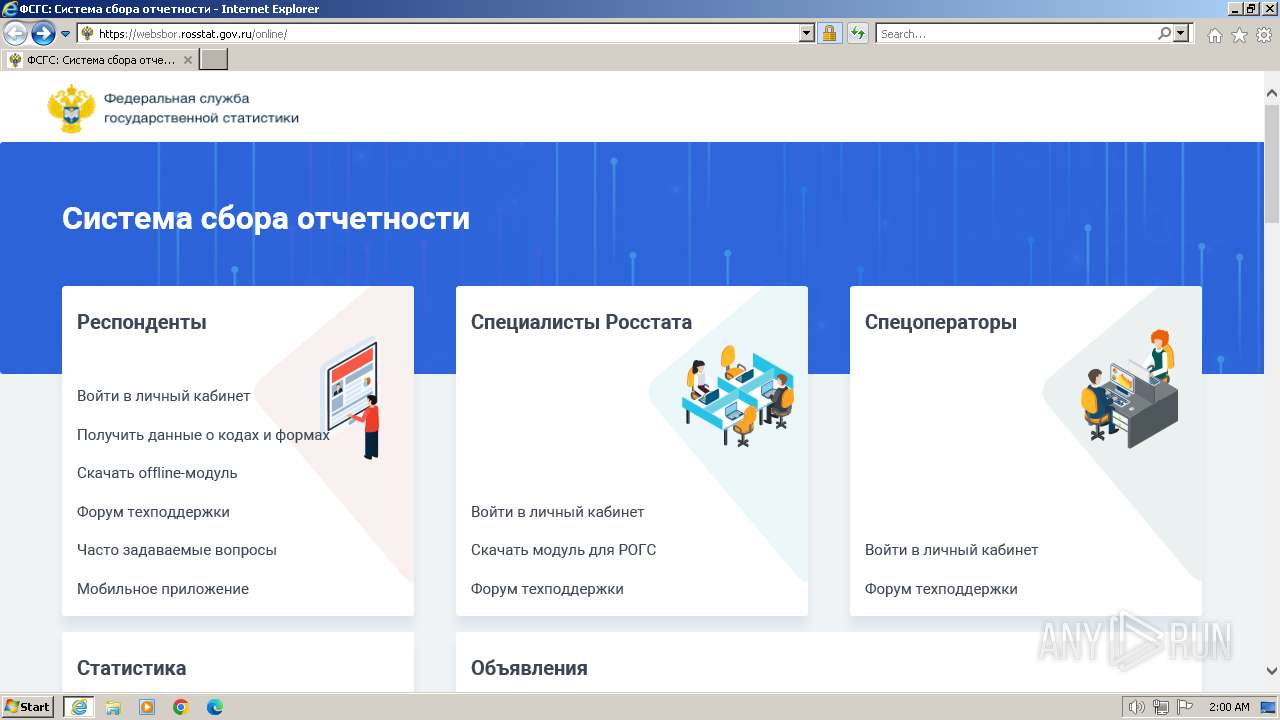This screenshot has width=1280, height=720.
Task: Click the Rosstat emblem logo
Action: 71,108
